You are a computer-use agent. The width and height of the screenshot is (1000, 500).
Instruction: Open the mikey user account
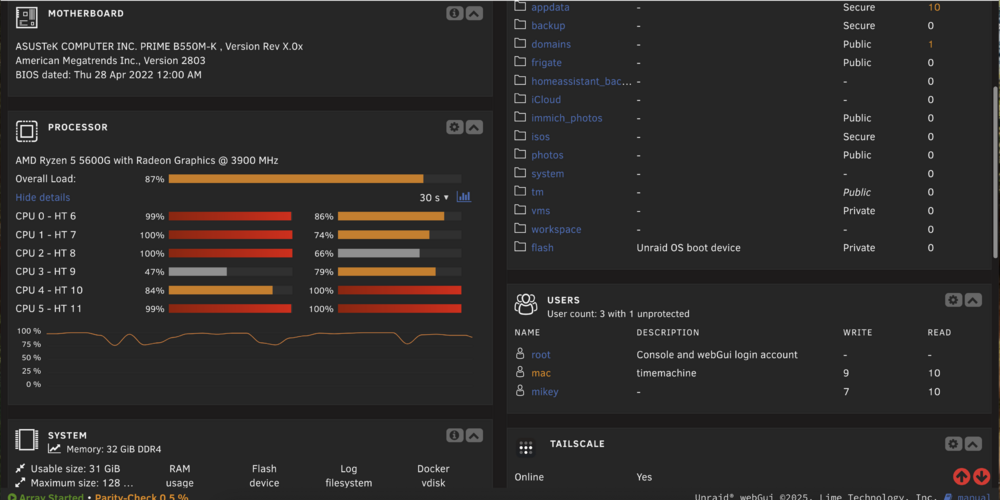(545, 392)
